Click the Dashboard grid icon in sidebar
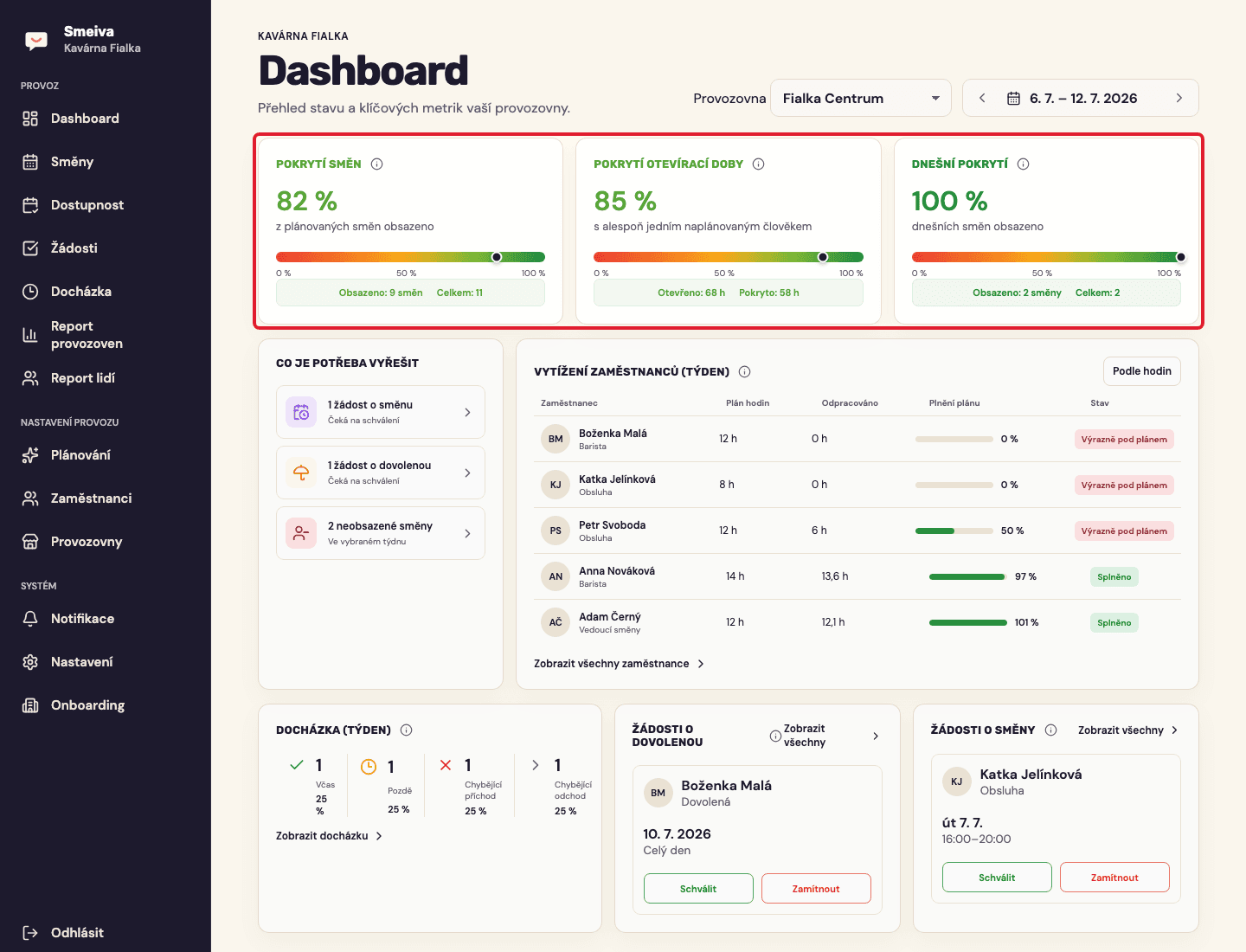Image resolution: width=1246 pixels, height=952 pixels. pyautogui.click(x=30, y=119)
